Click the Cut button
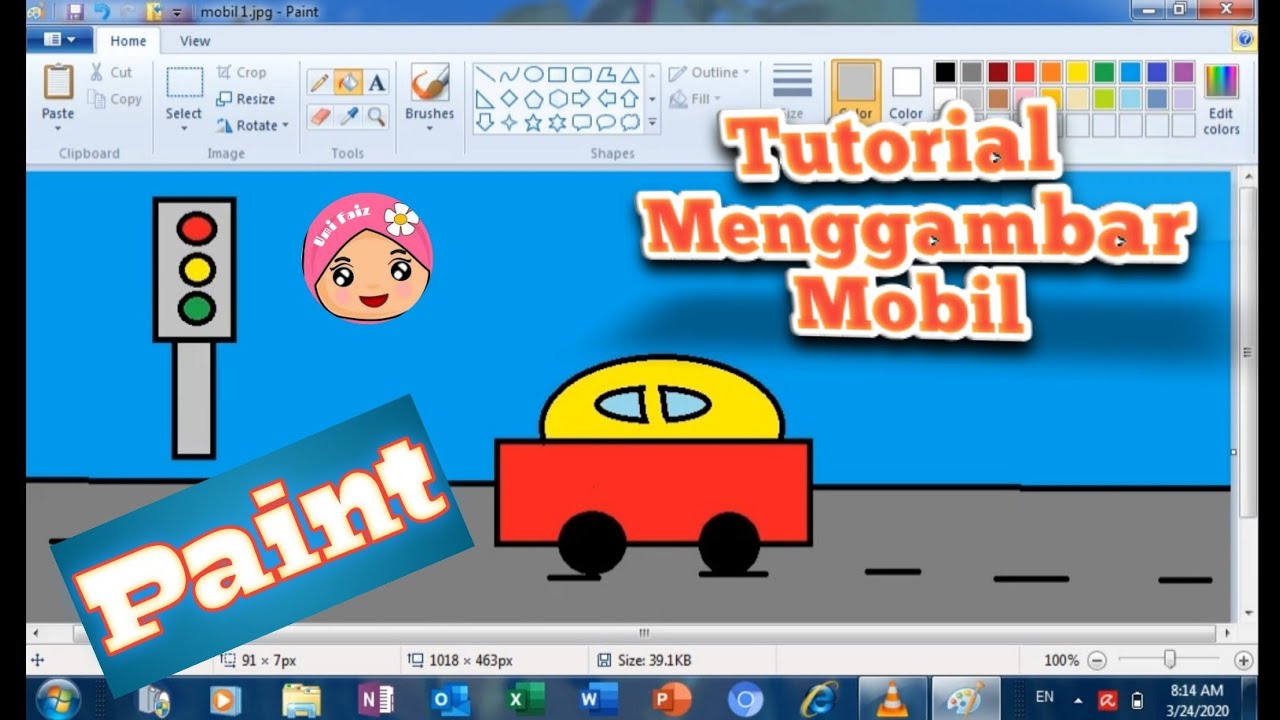Screen dimensions: 1280x720 pyautogui.click(x=111, y=72)
